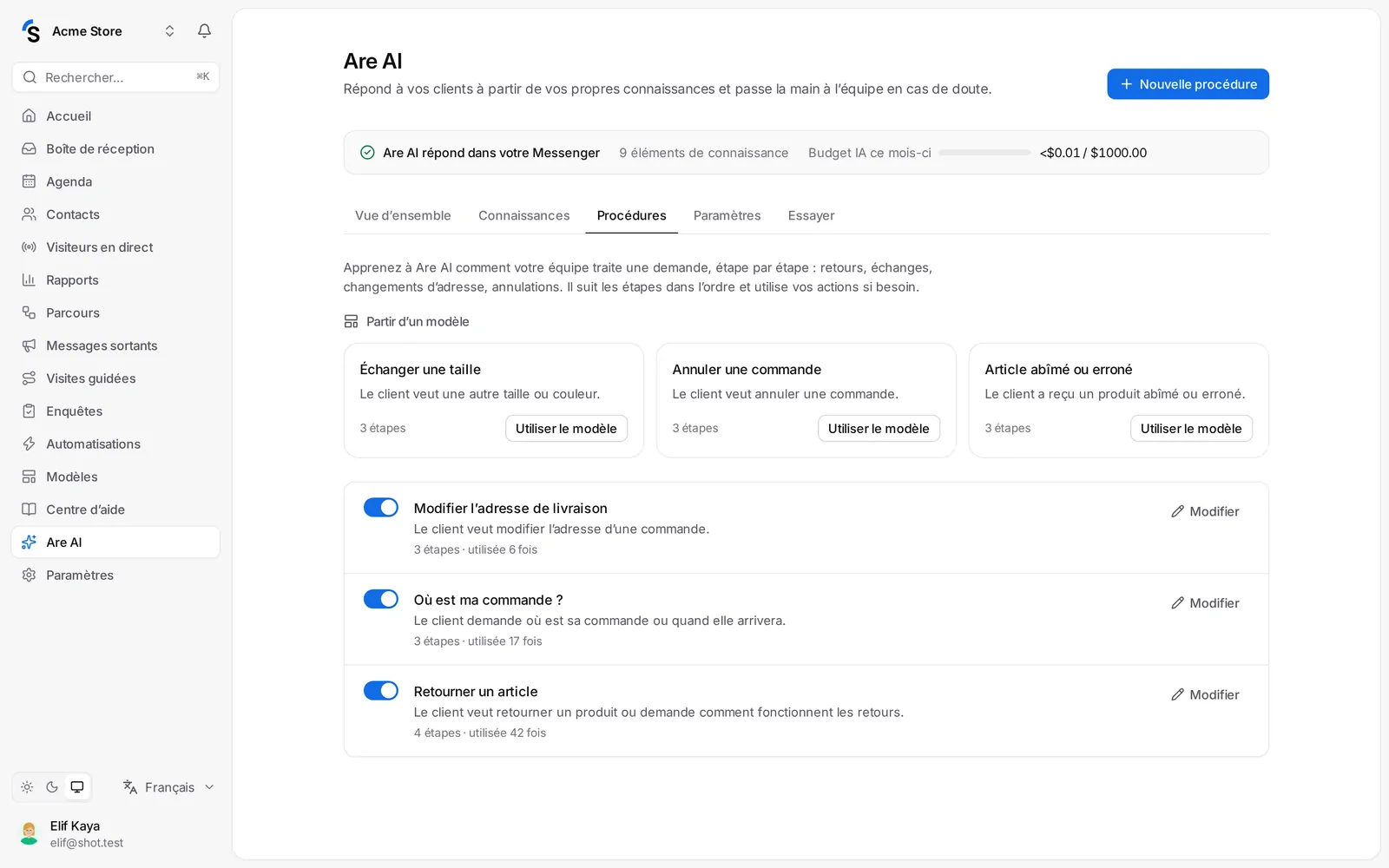Select system theme mode

[77, 787]
